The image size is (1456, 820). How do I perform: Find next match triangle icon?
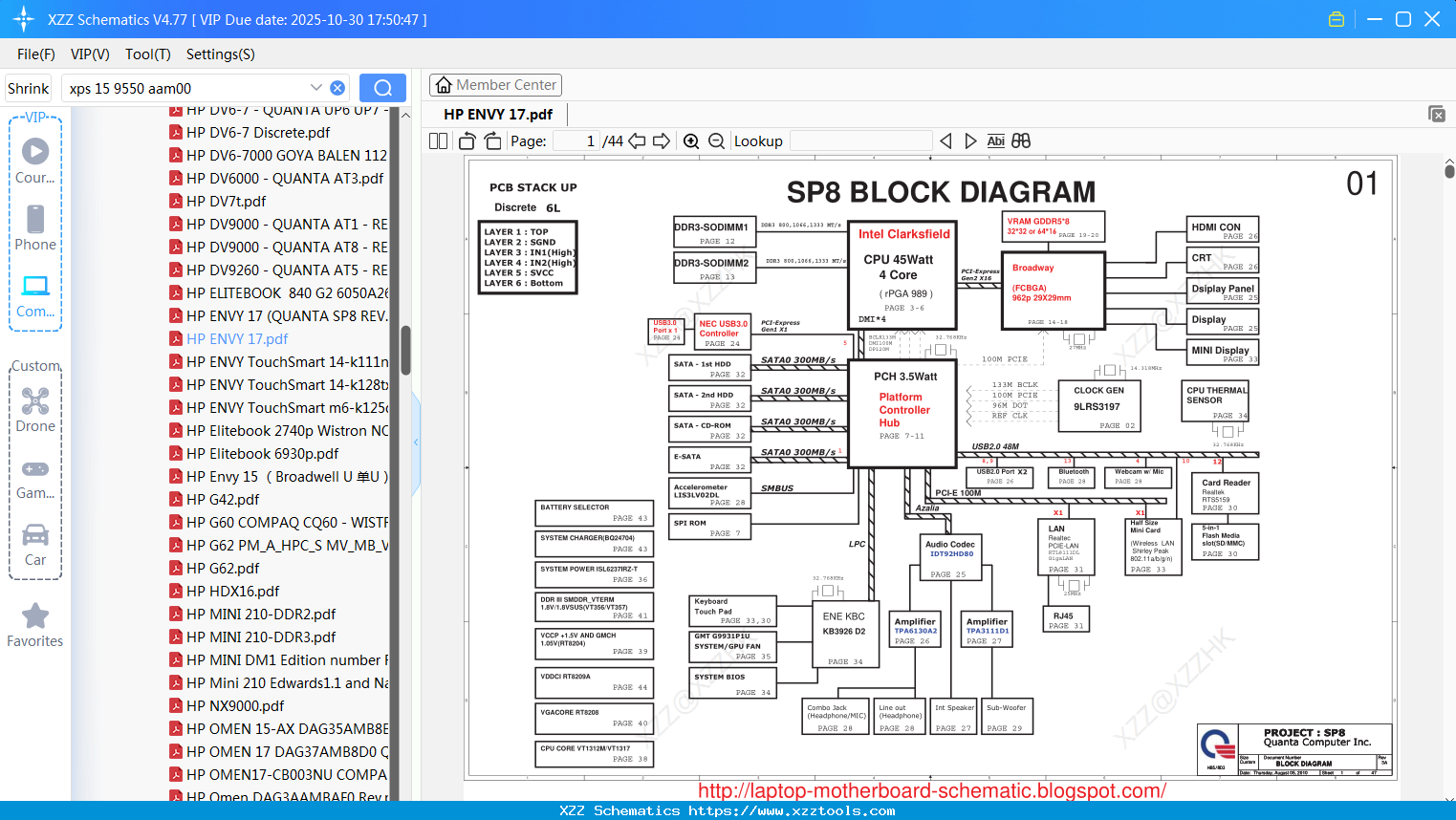pos(970,141)
